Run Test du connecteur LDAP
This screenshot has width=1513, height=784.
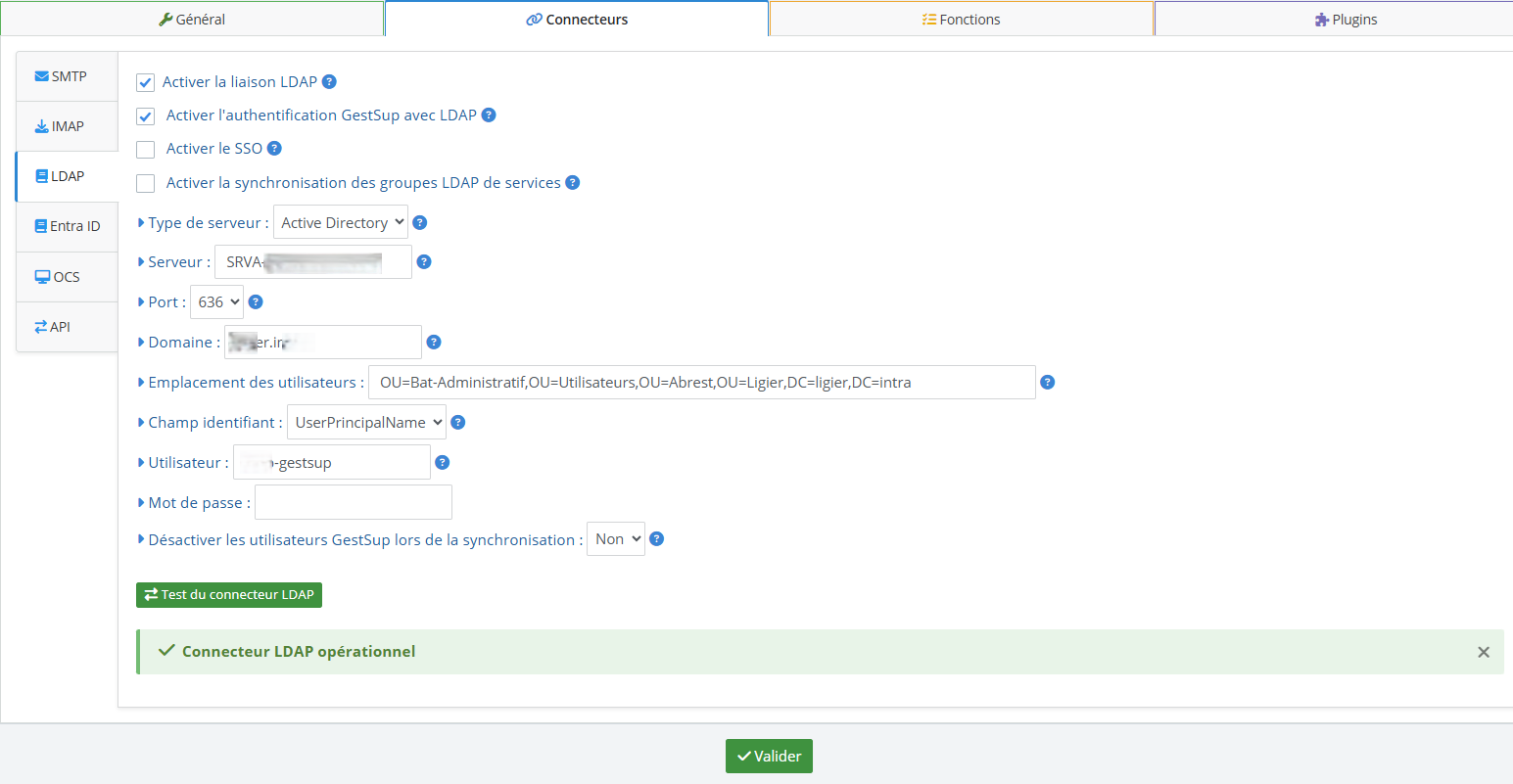click(x=229, y=595)
